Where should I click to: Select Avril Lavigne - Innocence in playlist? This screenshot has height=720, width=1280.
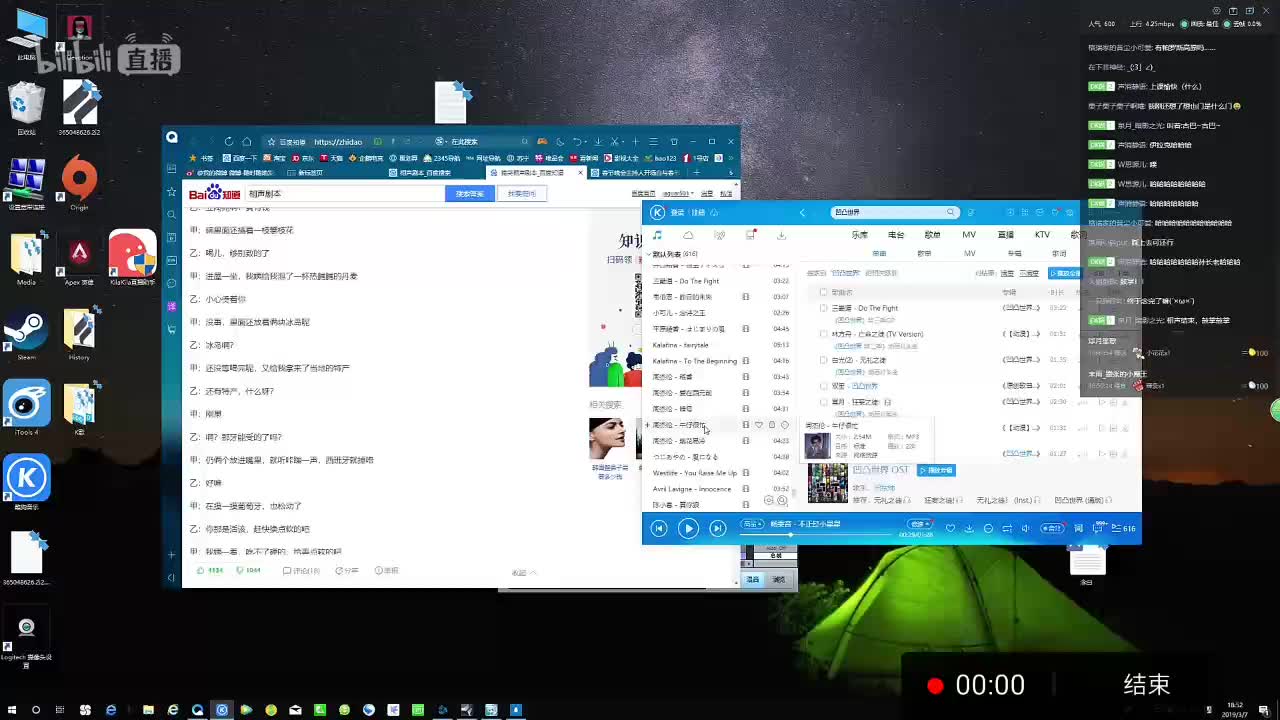click(x=692, y=489)
